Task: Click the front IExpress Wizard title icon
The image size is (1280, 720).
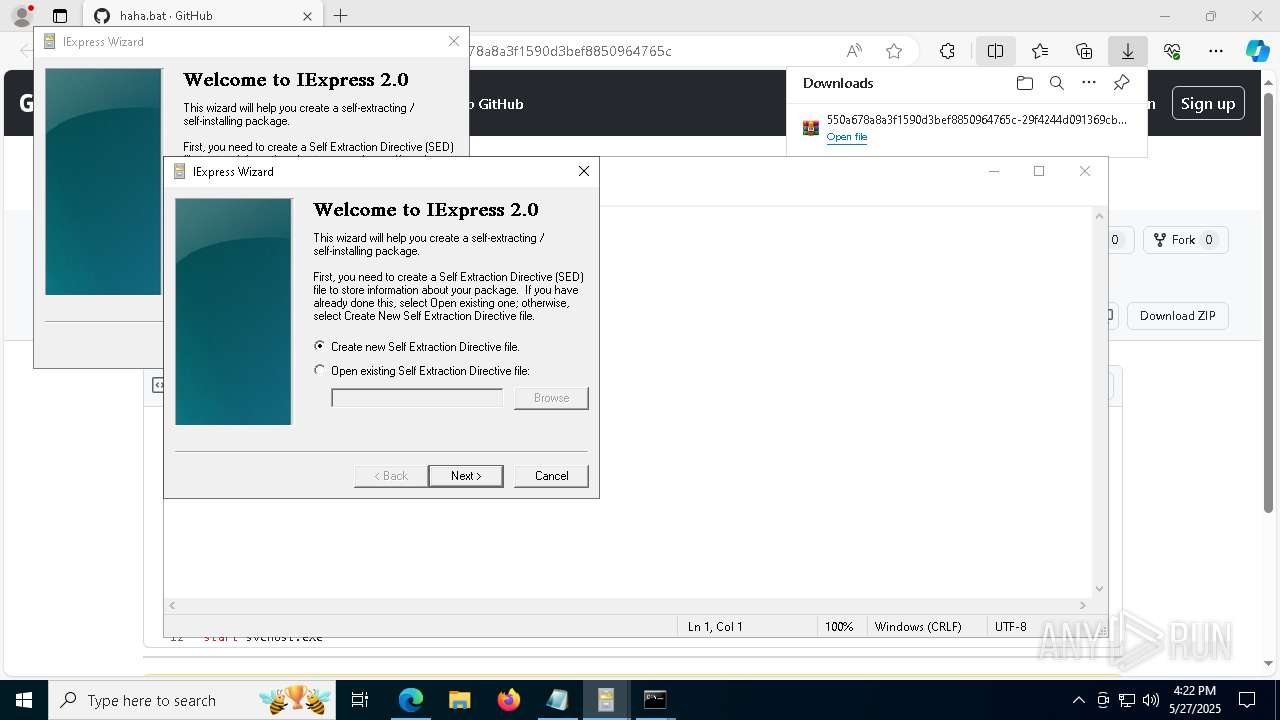Action: pos(180,172)
